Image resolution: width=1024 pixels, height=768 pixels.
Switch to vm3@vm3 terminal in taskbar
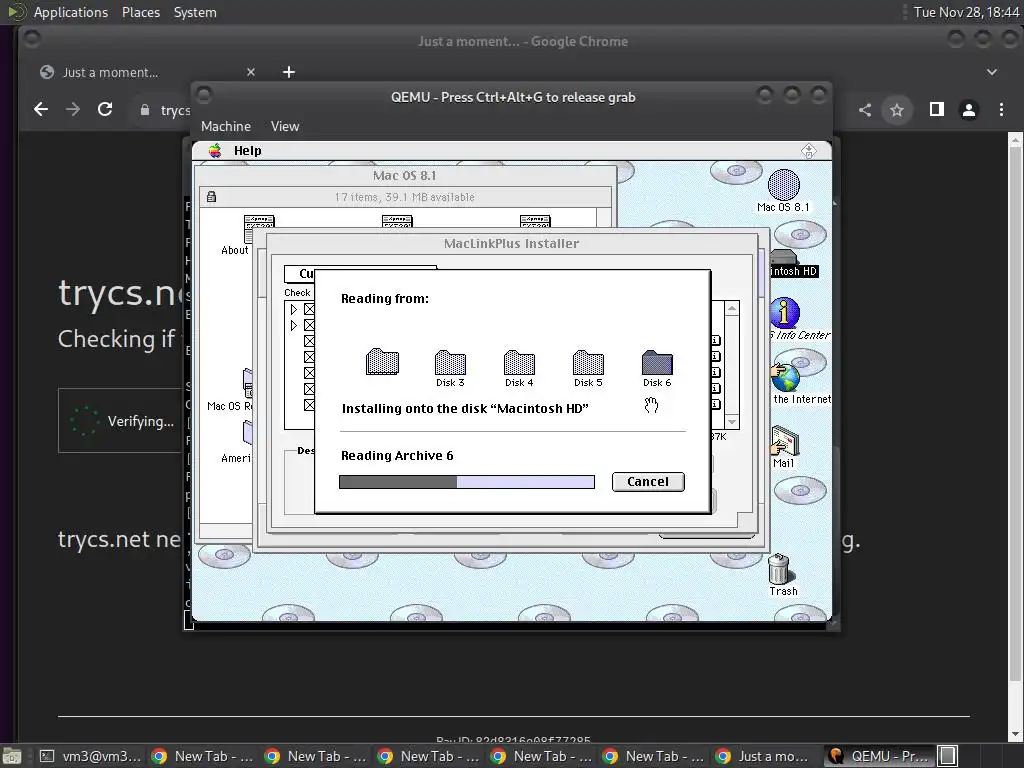coord(90,756)
